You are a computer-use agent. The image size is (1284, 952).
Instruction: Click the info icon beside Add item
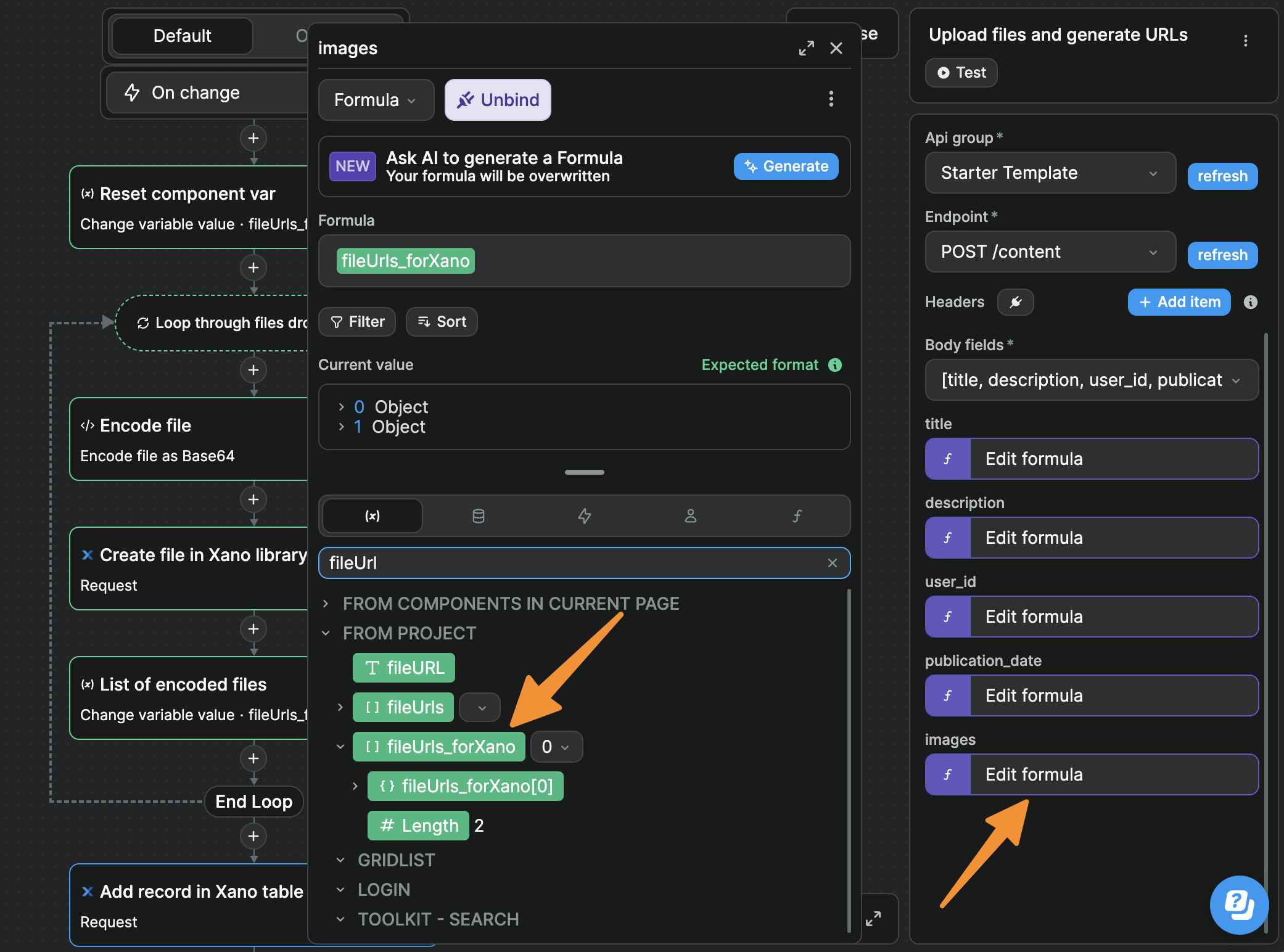tap(1250, 302)
